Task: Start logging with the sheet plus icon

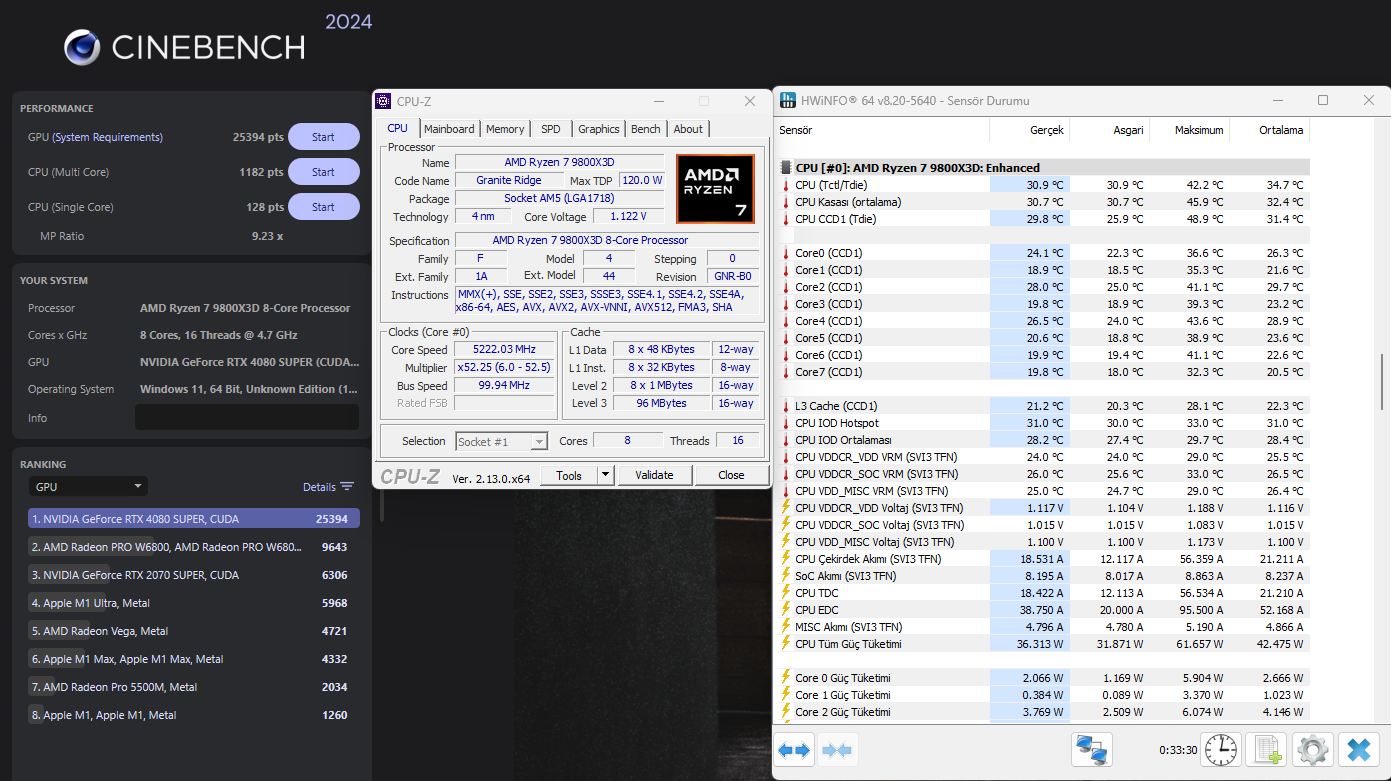Action: tap(1268, 750)
